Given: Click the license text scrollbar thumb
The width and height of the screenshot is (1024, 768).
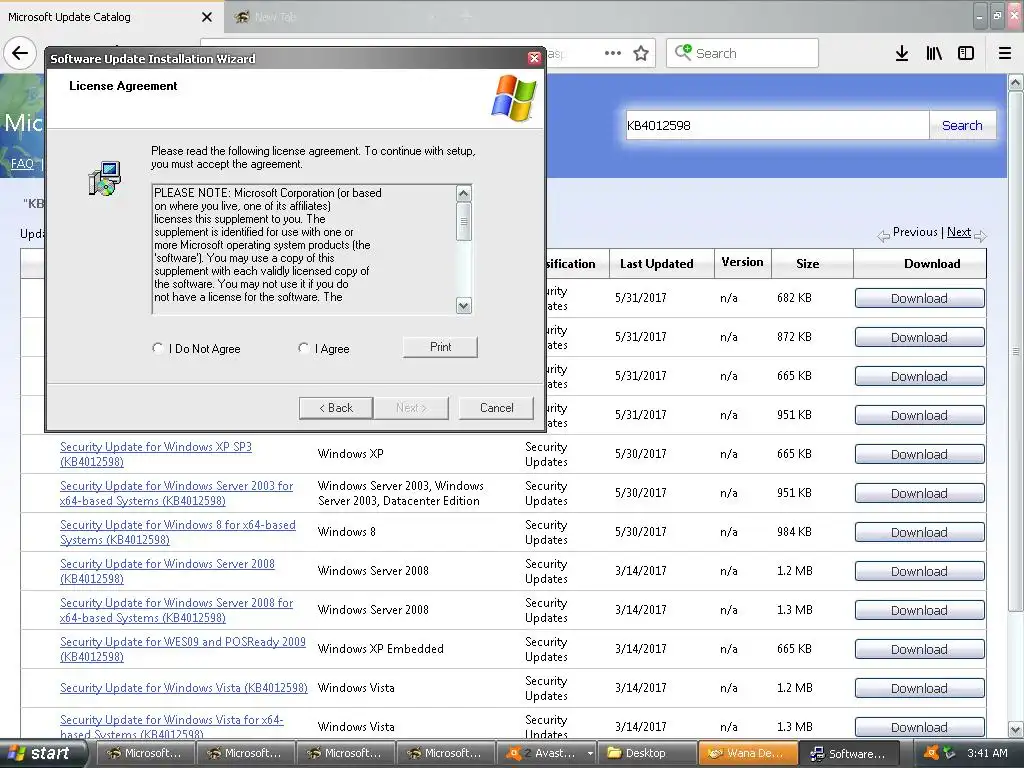Looking at the screenshot, I should click(464, 221).
